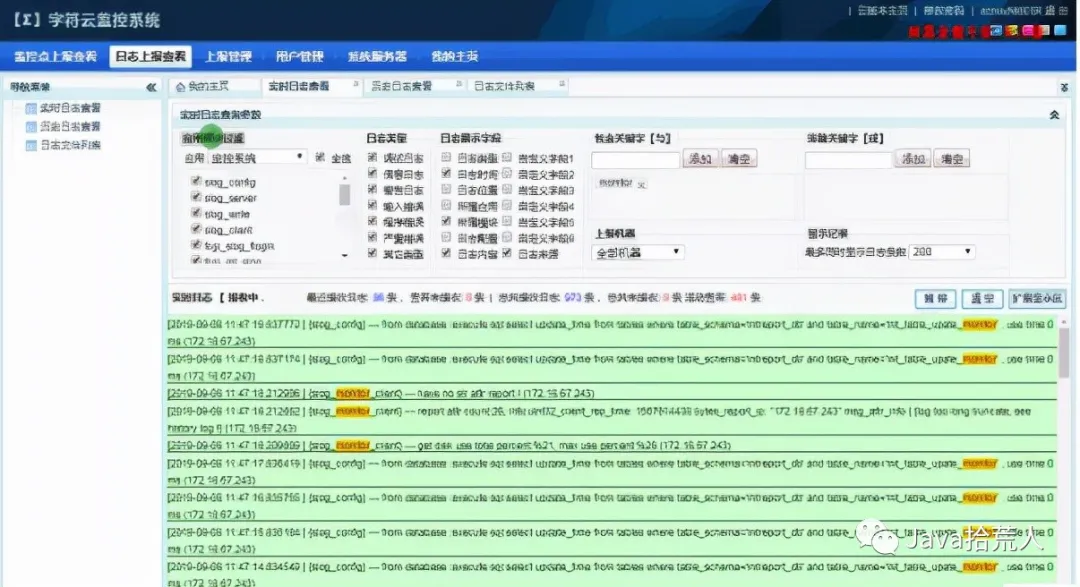The width and height of the screenshot is (1080, 587).
Task: Pick the pink theme color swatch
Action: point(1028,30)
